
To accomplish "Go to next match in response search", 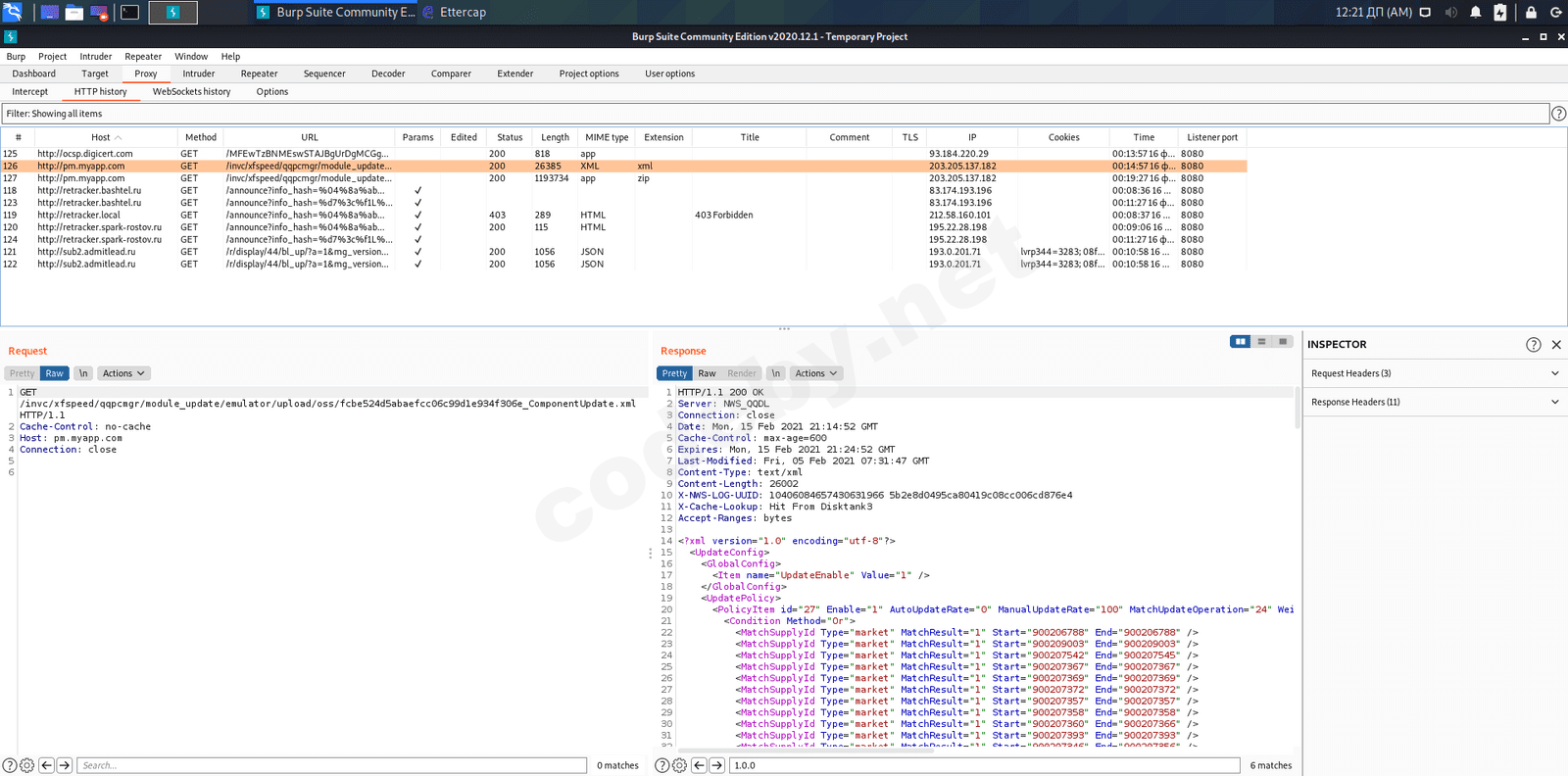I will 716,765.
